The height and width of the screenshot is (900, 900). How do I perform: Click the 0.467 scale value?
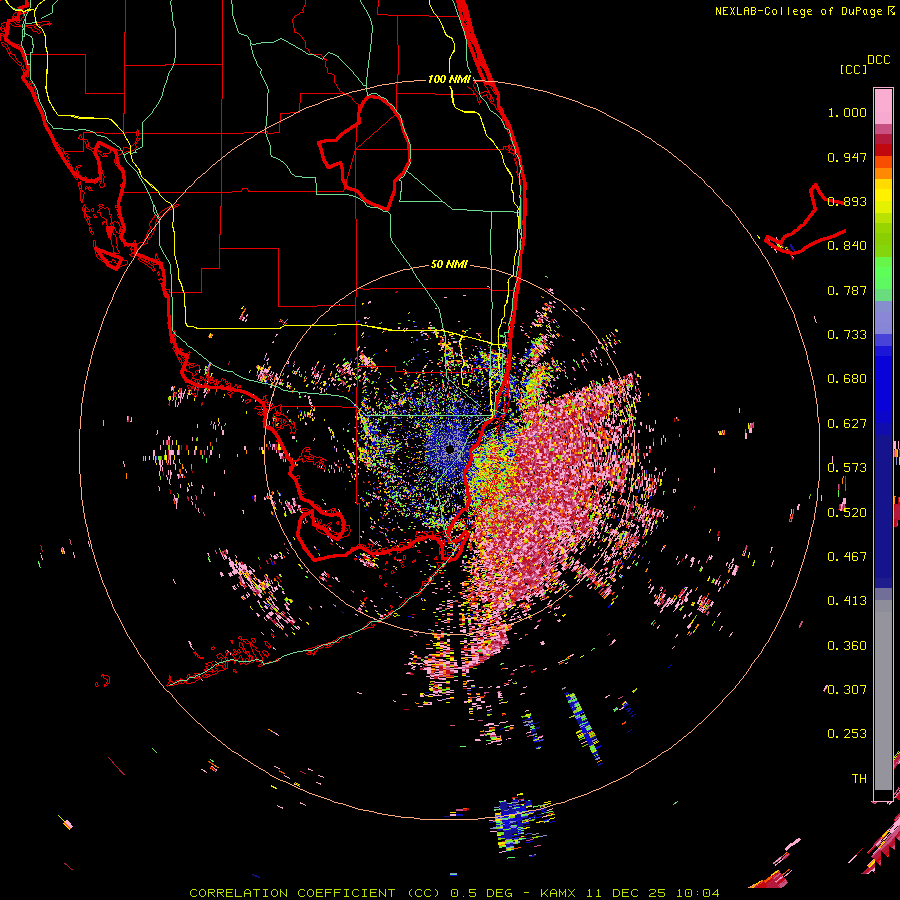click(x=847, y=557)
